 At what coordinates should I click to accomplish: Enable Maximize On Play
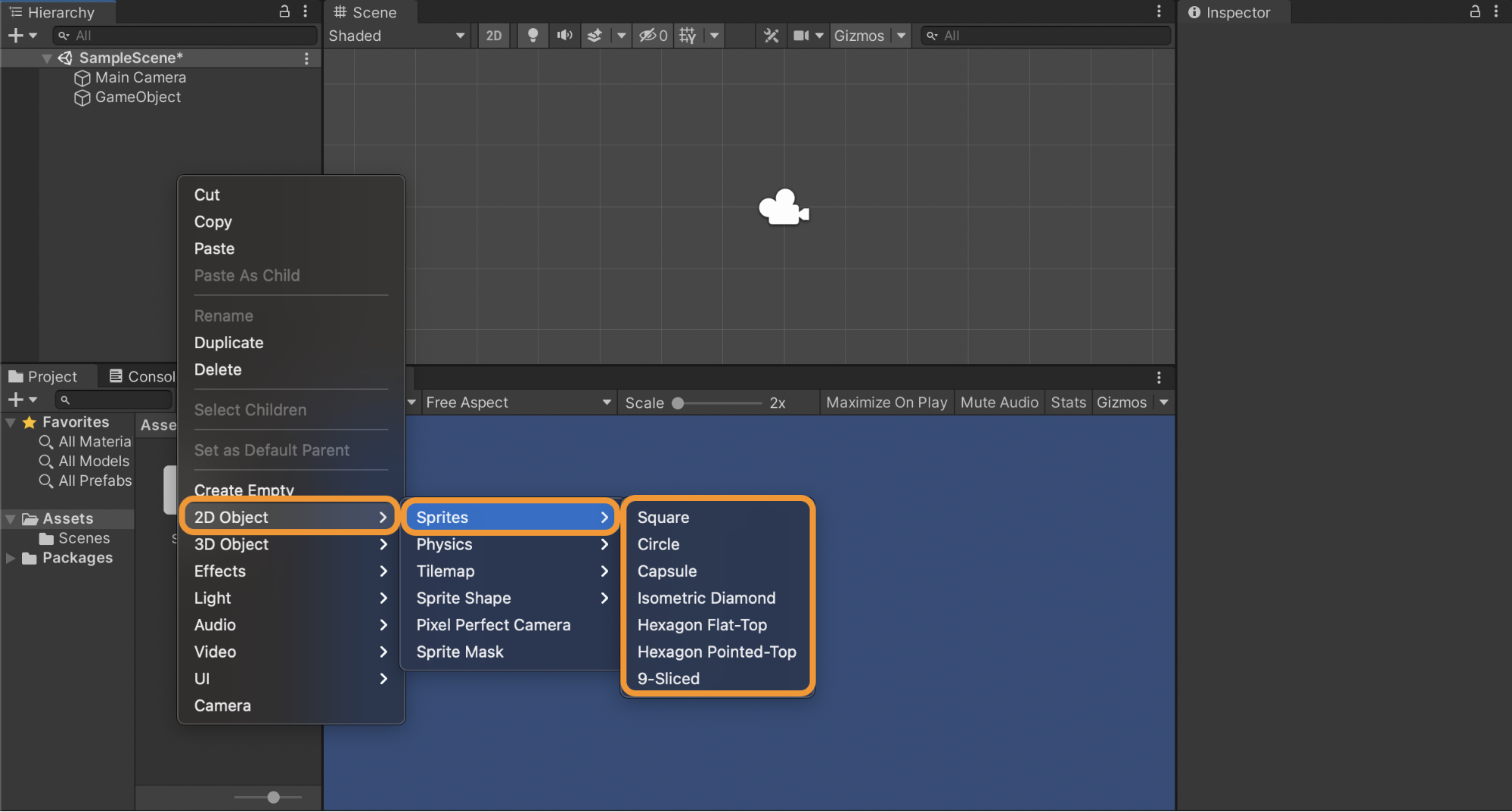point(886,403)
